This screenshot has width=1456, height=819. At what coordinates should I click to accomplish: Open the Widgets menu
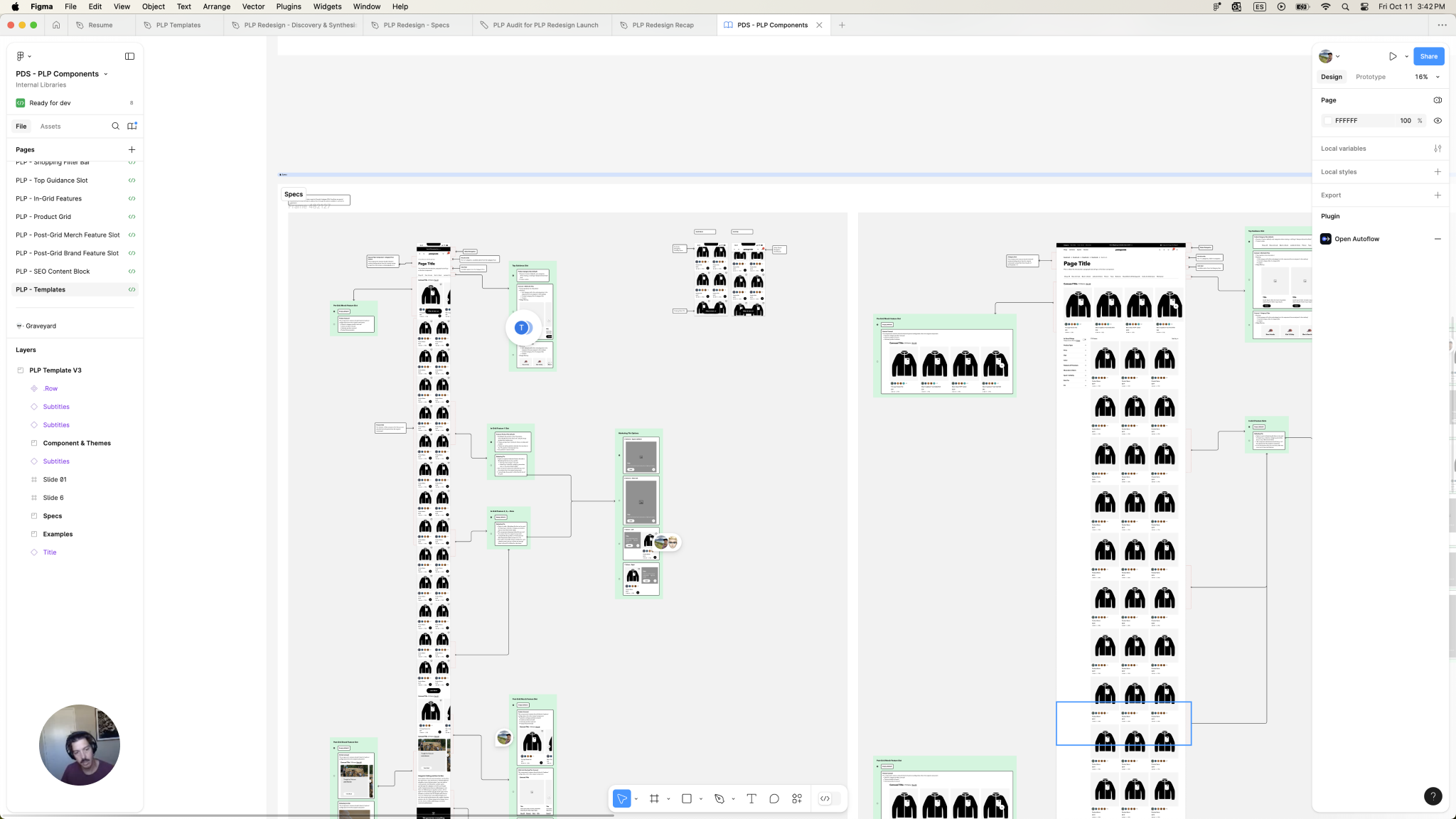(x=327, y=6)
